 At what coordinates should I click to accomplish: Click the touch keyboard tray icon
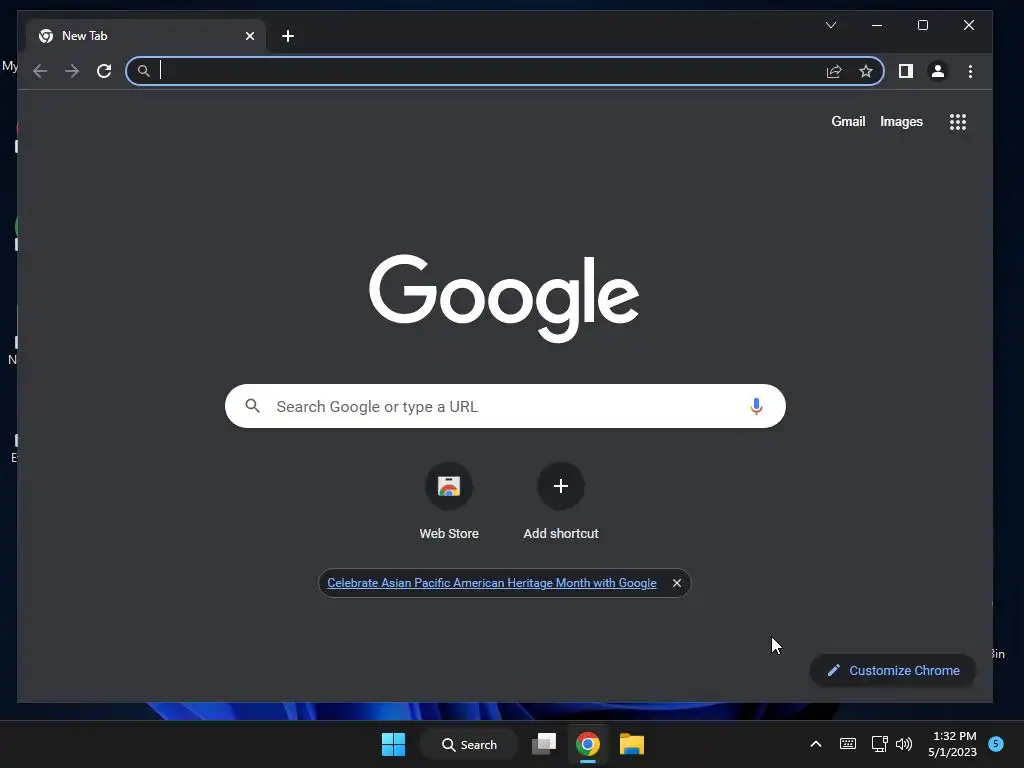(848, 744)
